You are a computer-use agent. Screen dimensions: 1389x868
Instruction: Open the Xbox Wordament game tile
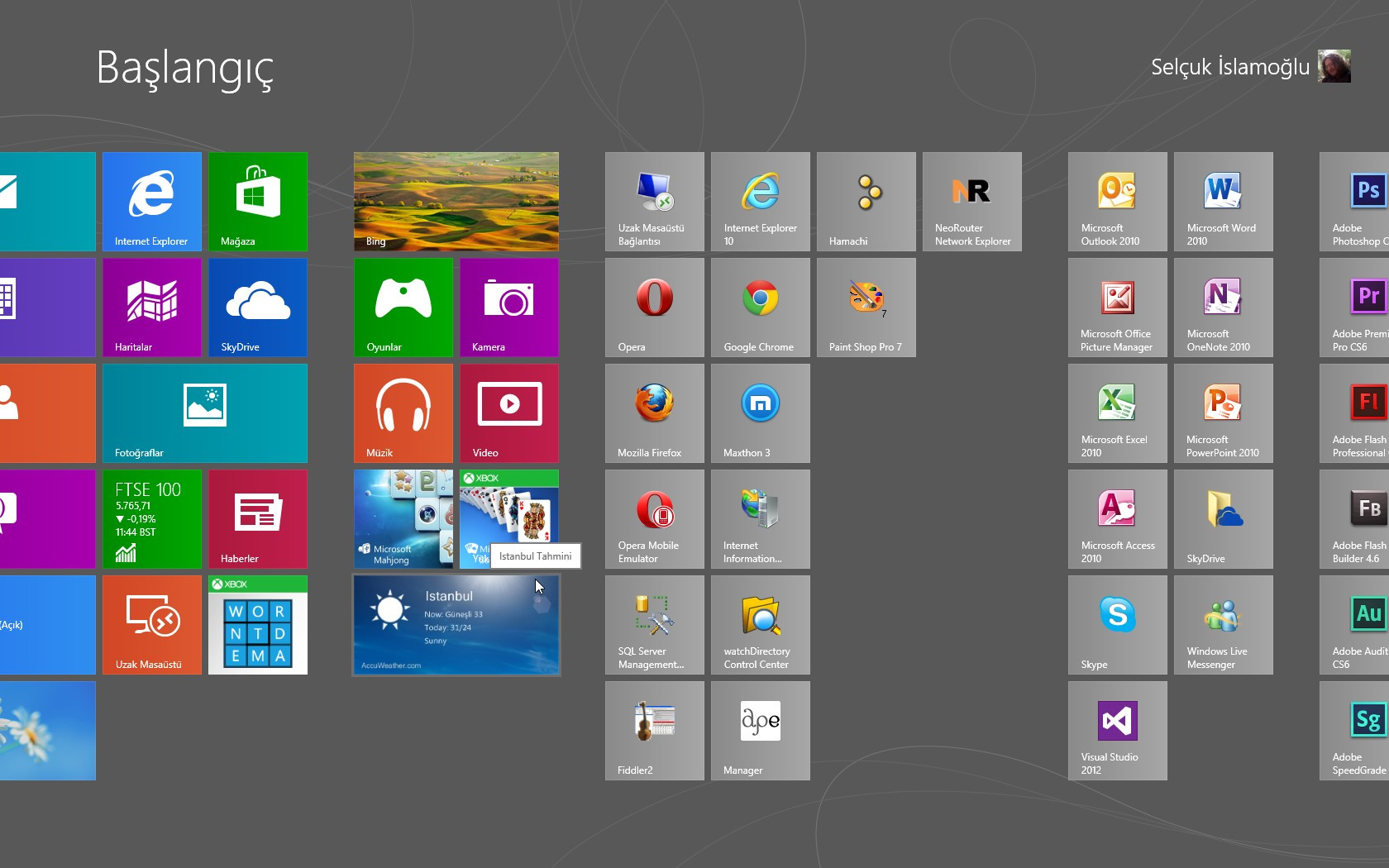[x=258, y=625]
